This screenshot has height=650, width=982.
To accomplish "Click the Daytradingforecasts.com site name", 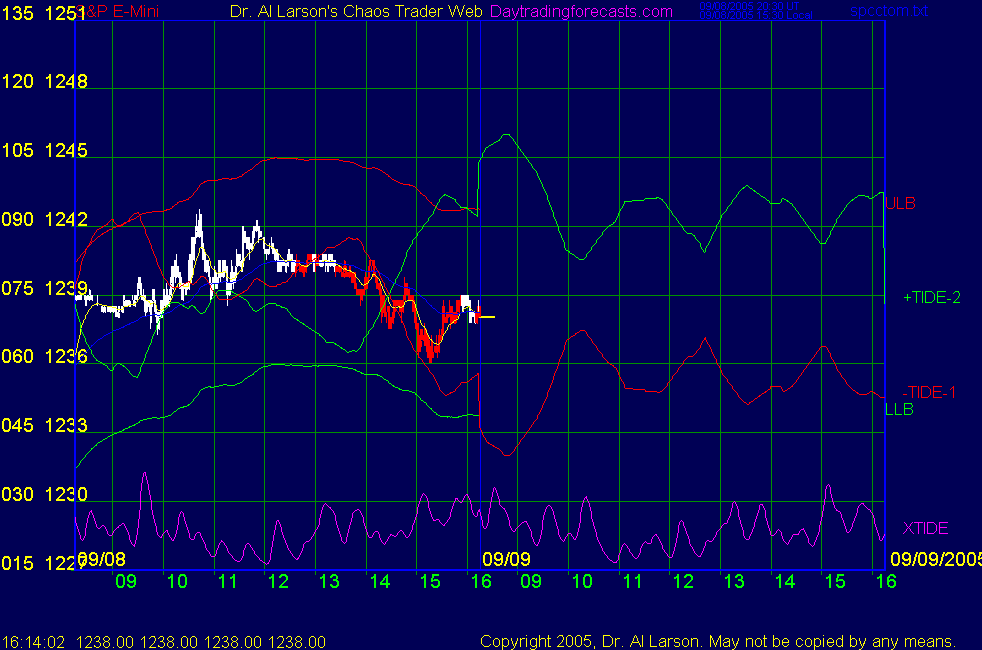I will pyautogui.click(x=581, y=11).
